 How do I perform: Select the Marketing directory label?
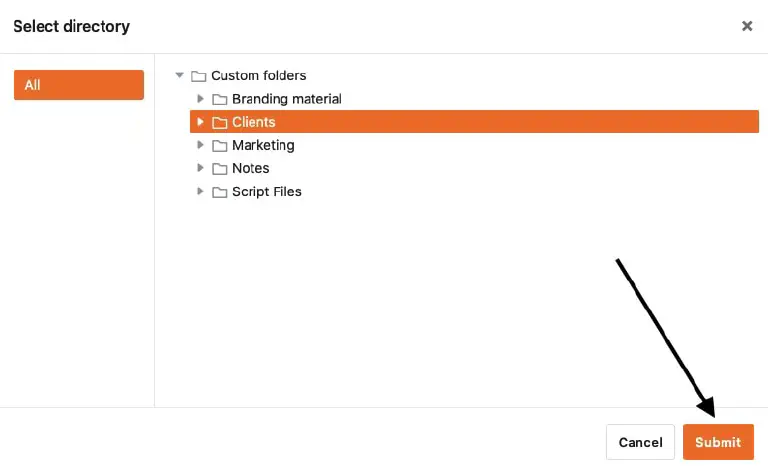pos(263,145)
